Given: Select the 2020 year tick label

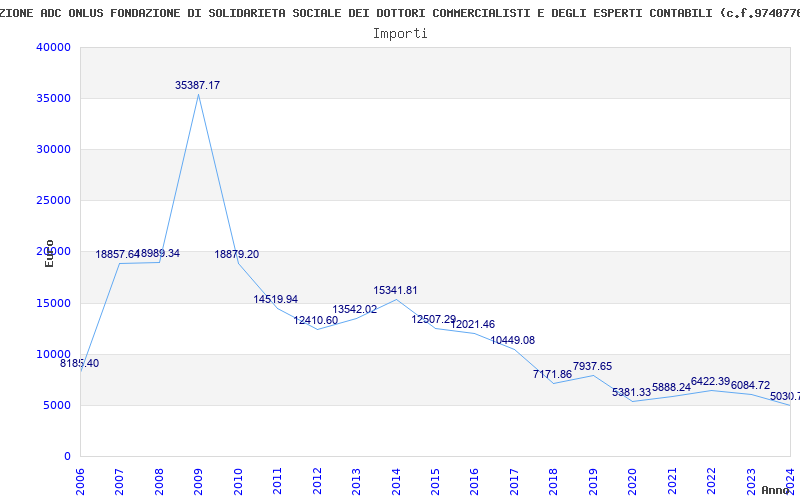Looking at the screenshot, I should [633, 481].
